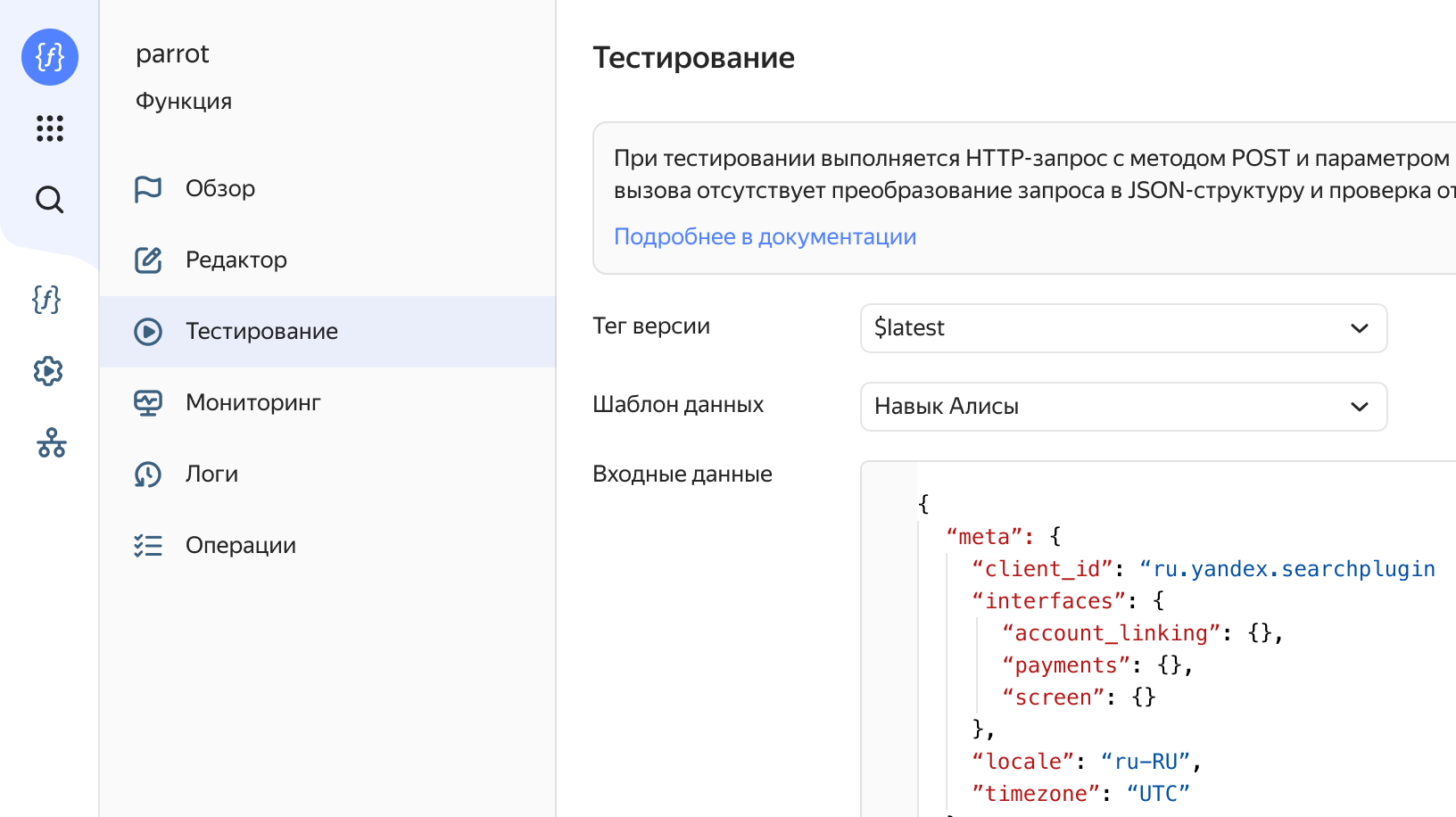The width and height of the screenshot is (1456, 817).
Task: Select the Тестирование menu item
Action: tap(327, 332)
